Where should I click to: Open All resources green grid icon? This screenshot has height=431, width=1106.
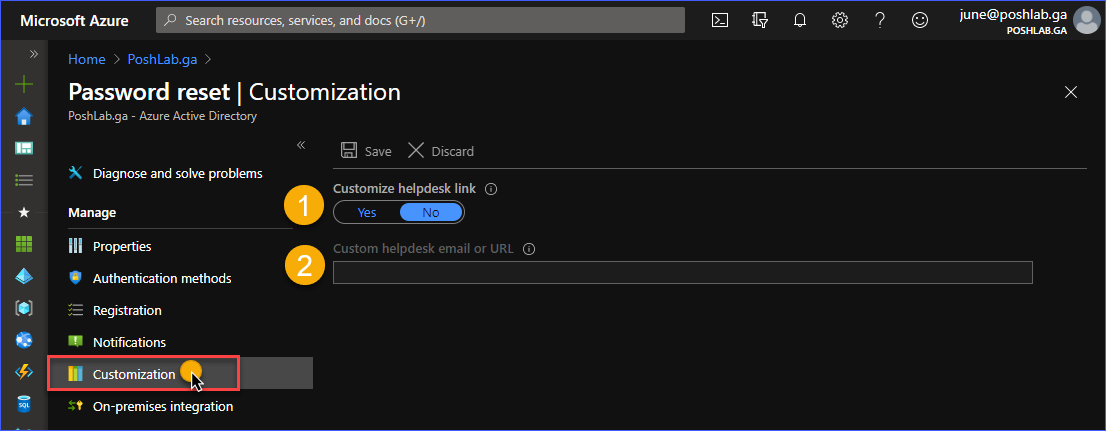[x=24, y=244]
